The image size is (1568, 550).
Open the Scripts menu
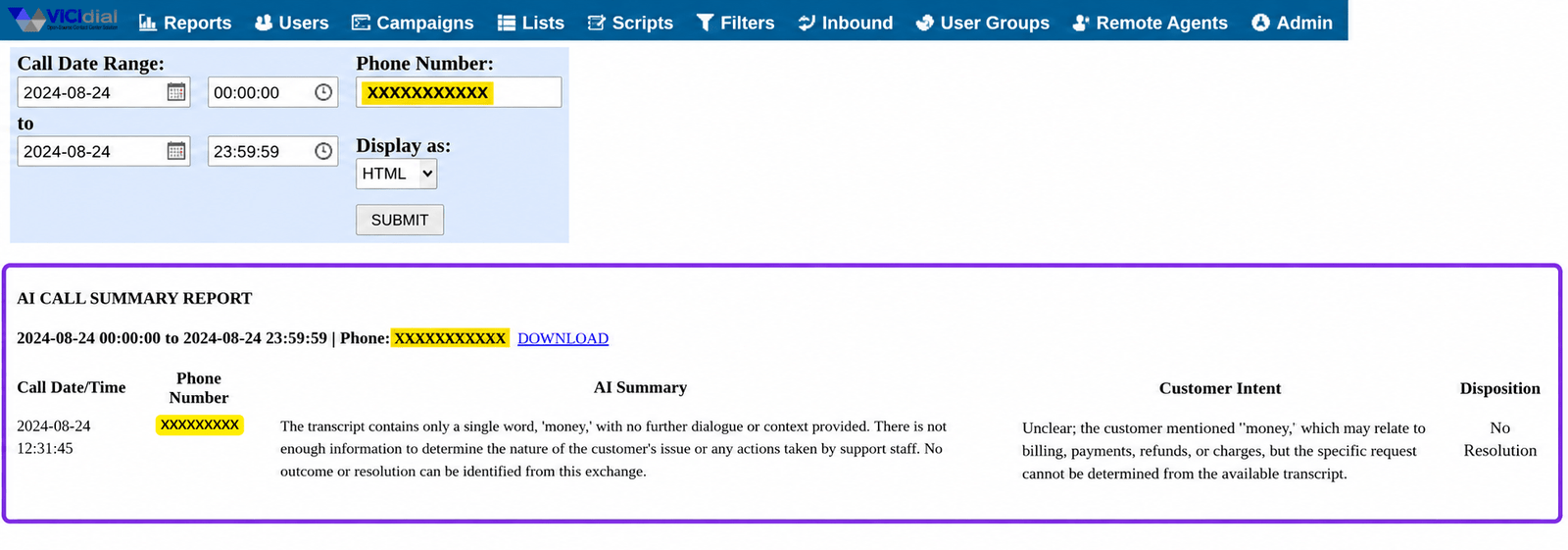(630, 23)
